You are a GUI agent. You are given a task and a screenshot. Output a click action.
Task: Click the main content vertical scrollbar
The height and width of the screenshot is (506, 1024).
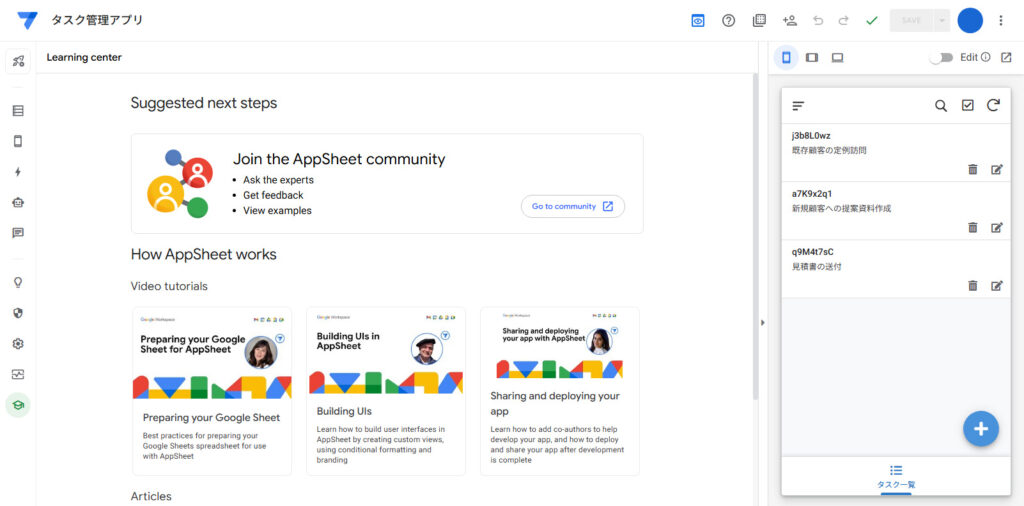(x=756, y=235)
